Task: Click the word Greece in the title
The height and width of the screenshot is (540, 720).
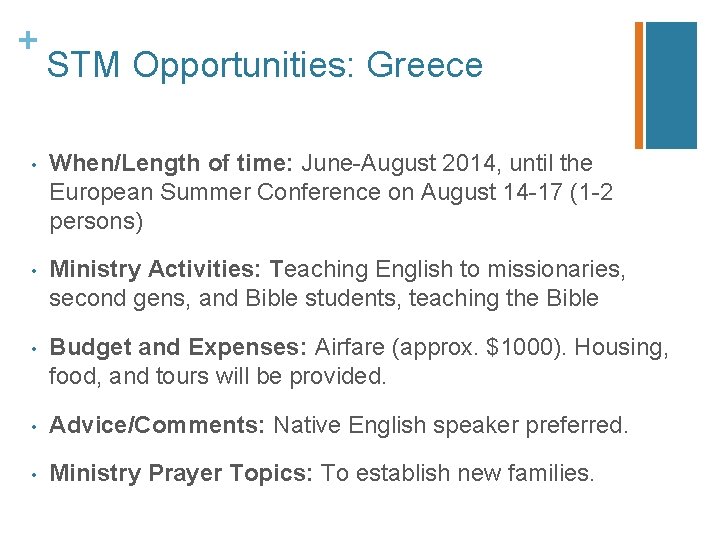Action: tap(425, 65)
